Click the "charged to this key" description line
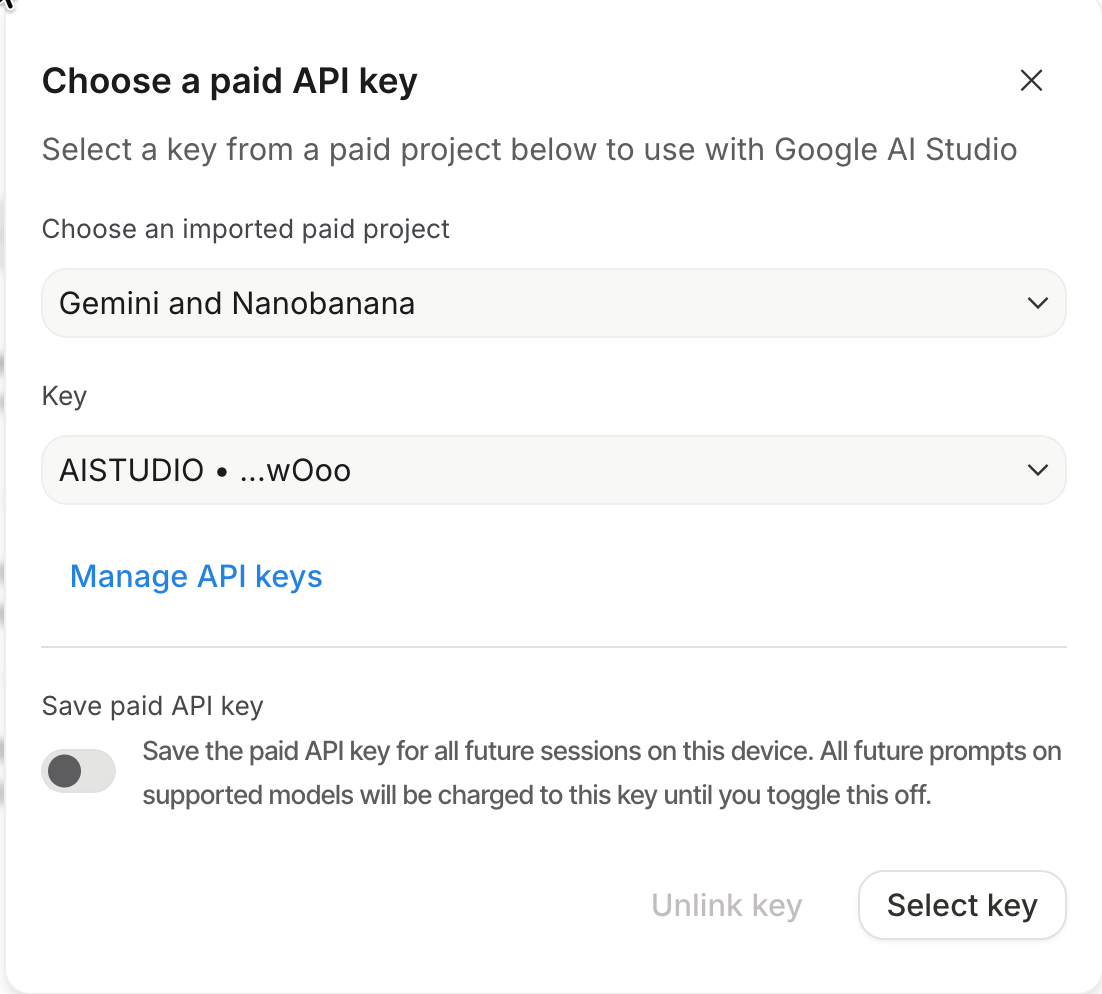This screenshot has width=1102, height=994. tap(537, 797)
